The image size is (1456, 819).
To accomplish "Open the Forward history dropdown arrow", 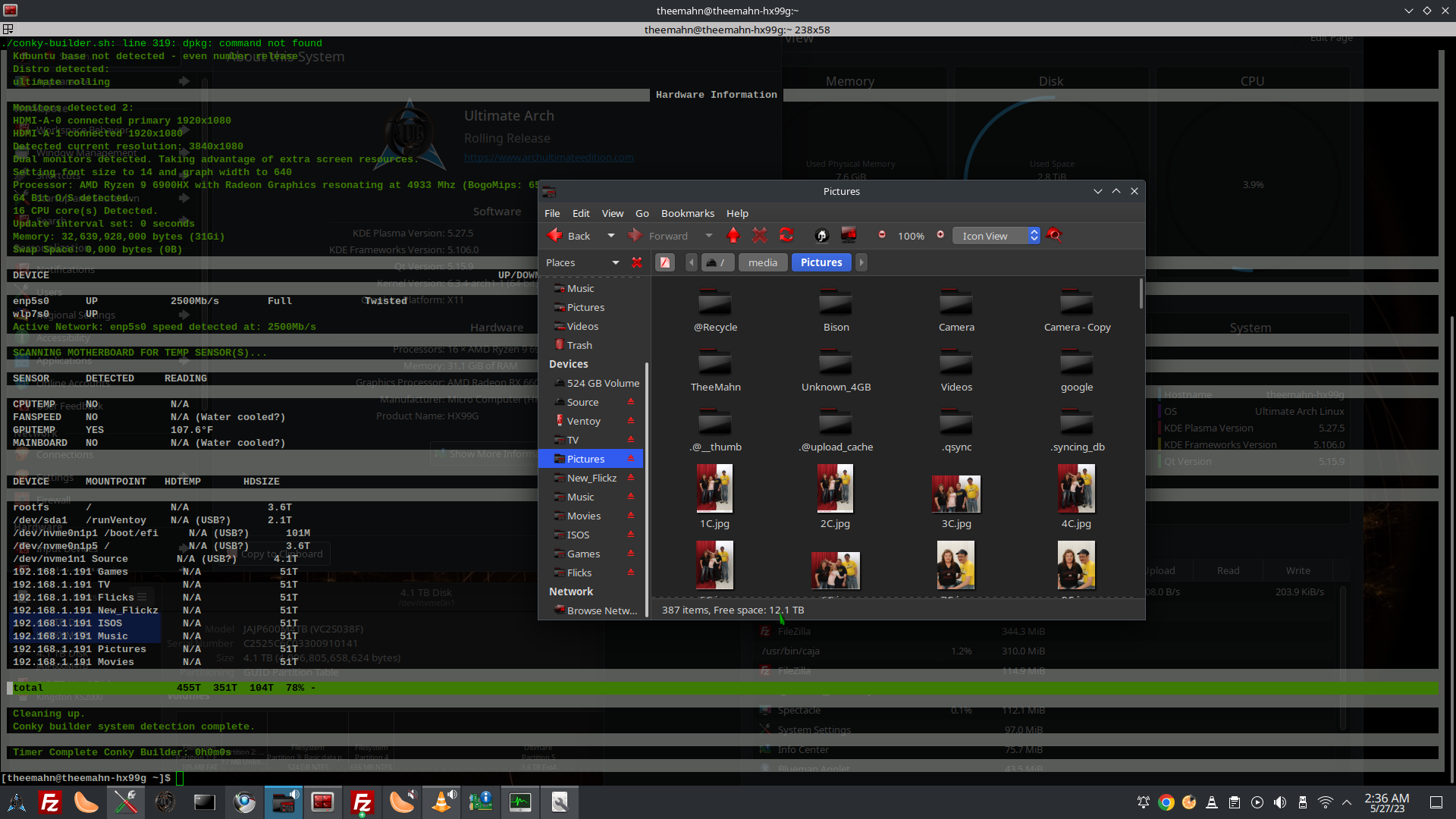I will pyautogui.click(x=709, y=236).
